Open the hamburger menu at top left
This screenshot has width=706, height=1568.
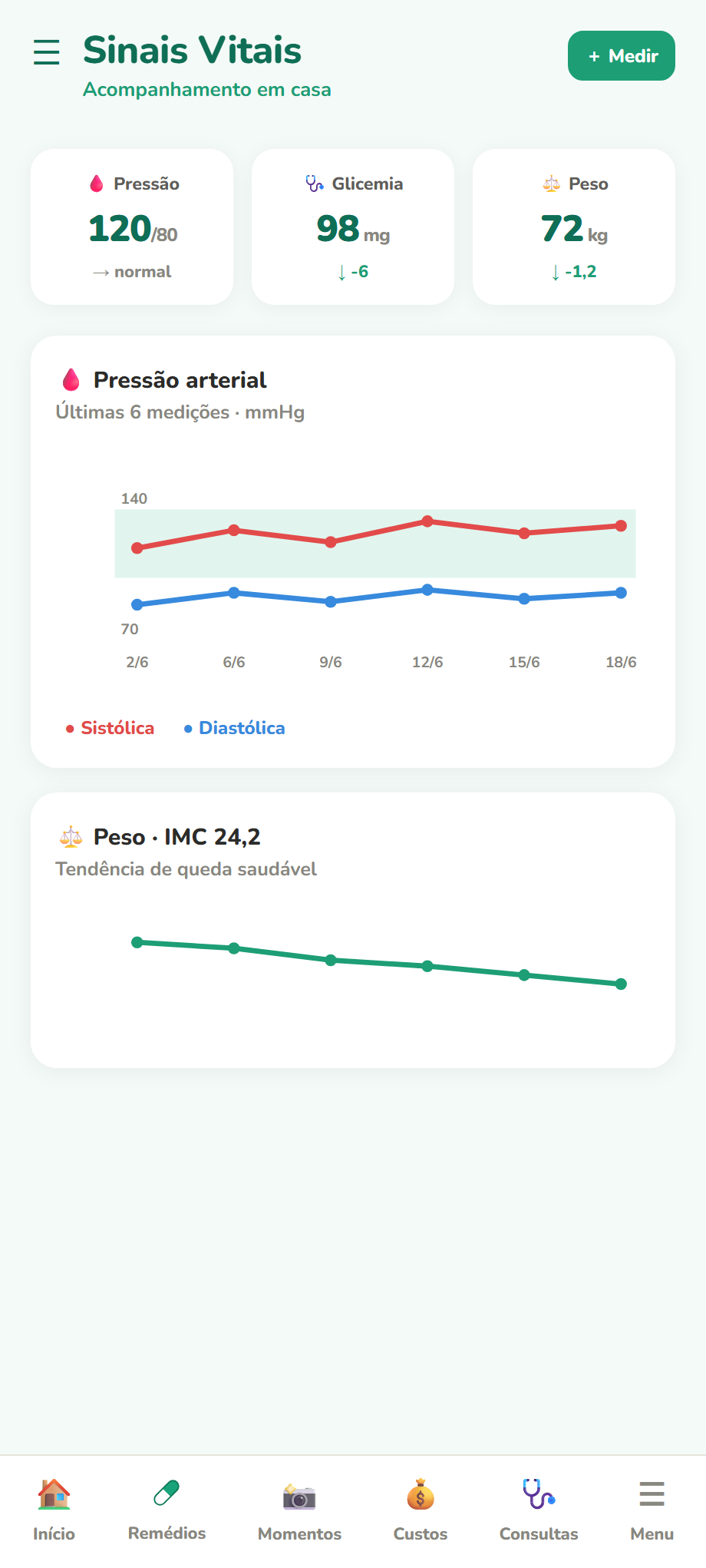coord(47,52)
